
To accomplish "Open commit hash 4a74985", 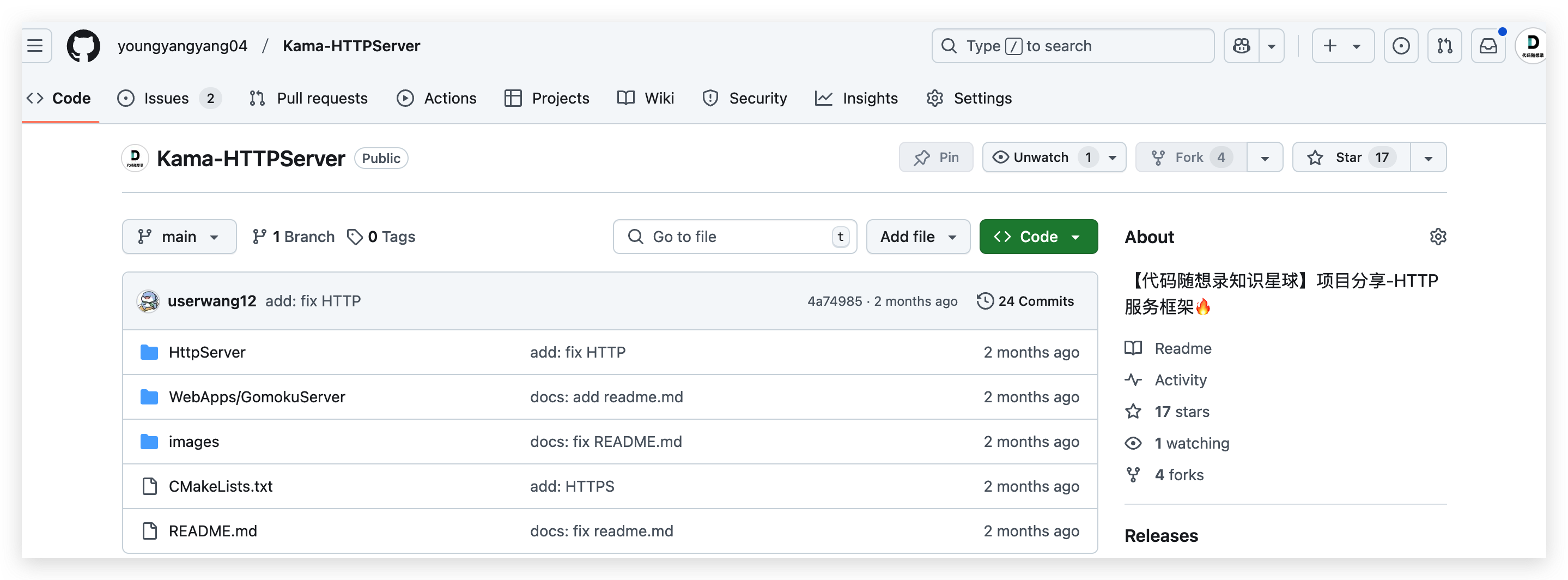I will (835, 301).
